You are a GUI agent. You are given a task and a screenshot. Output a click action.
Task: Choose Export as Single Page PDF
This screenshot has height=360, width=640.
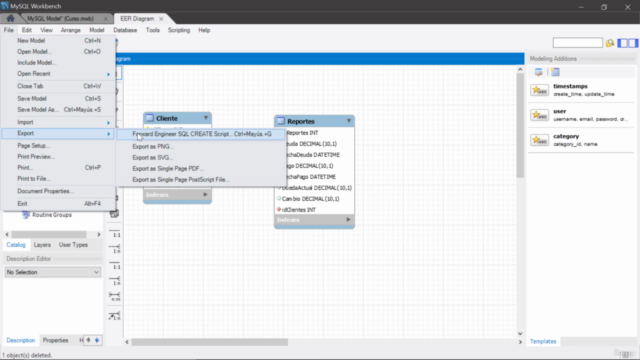coord(201,169)
